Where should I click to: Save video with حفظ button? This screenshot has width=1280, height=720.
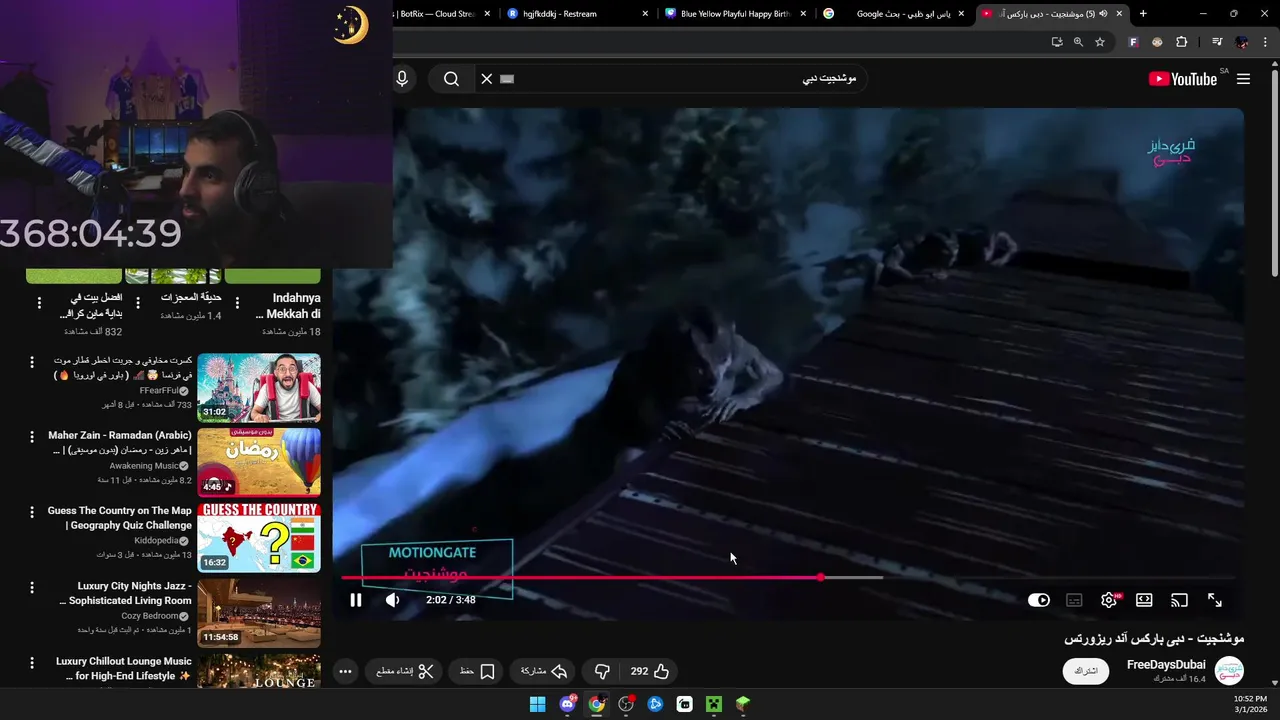click(477, 671)
